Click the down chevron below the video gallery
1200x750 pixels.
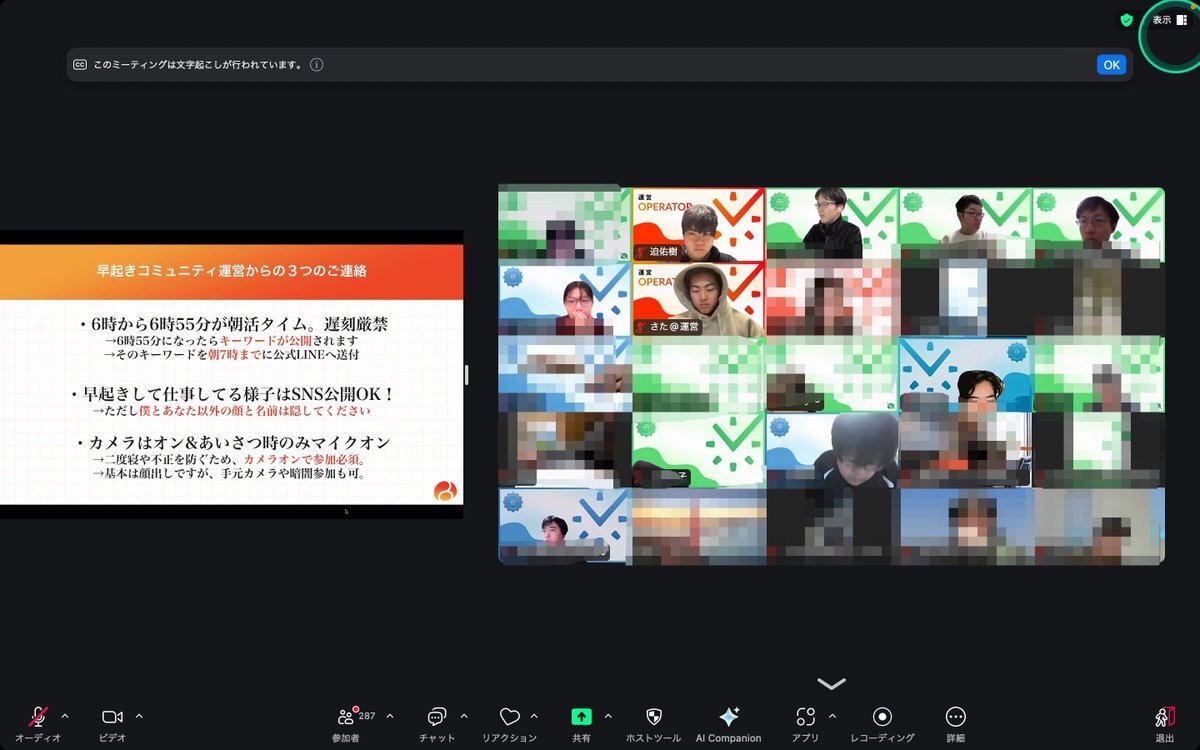coord(831,684)
